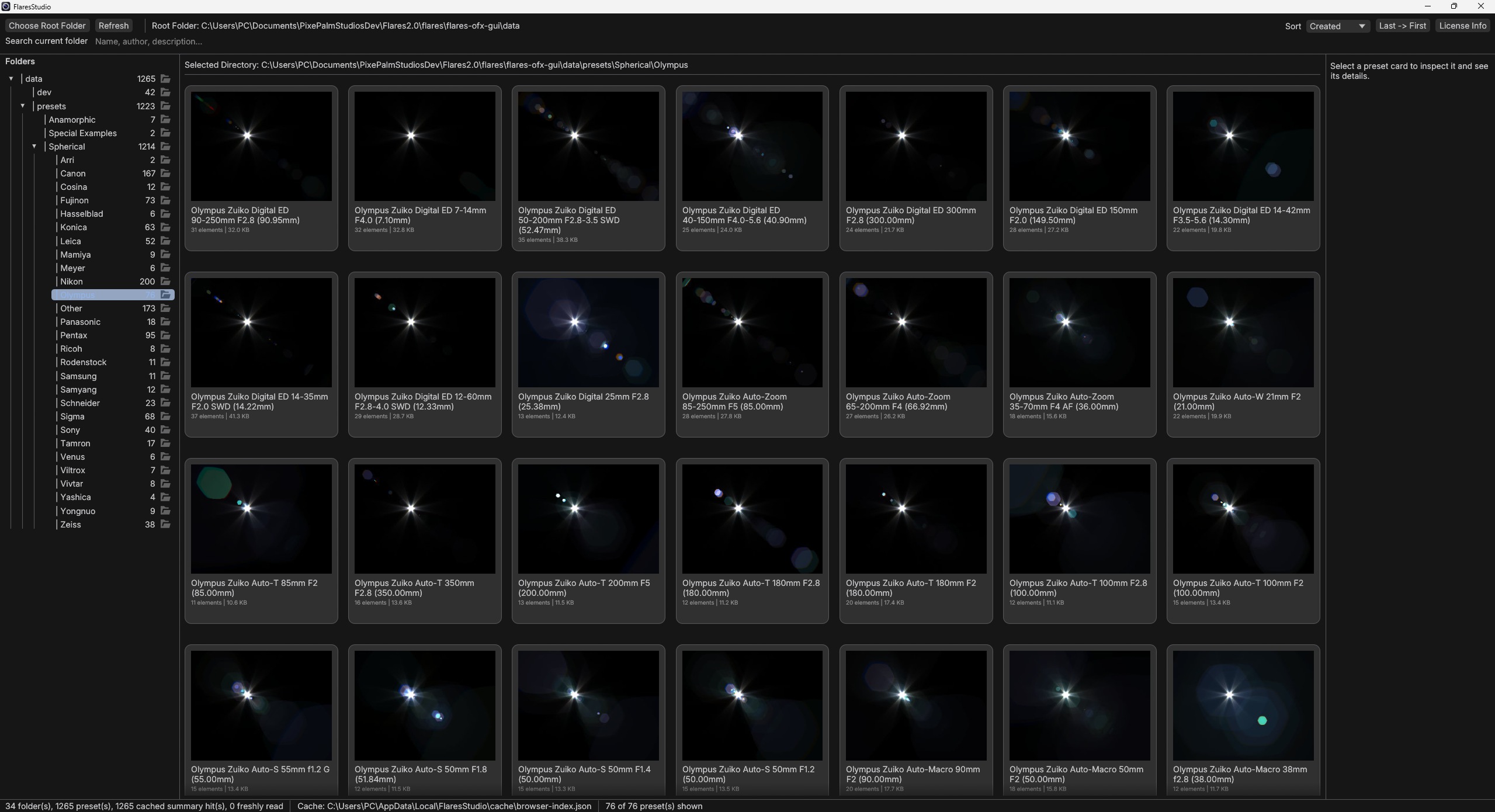Select Zuiko Digital ED 90-250mm F2.8 preset
This screenshot has width=1495, height=812.
click(x=261, y=168)
